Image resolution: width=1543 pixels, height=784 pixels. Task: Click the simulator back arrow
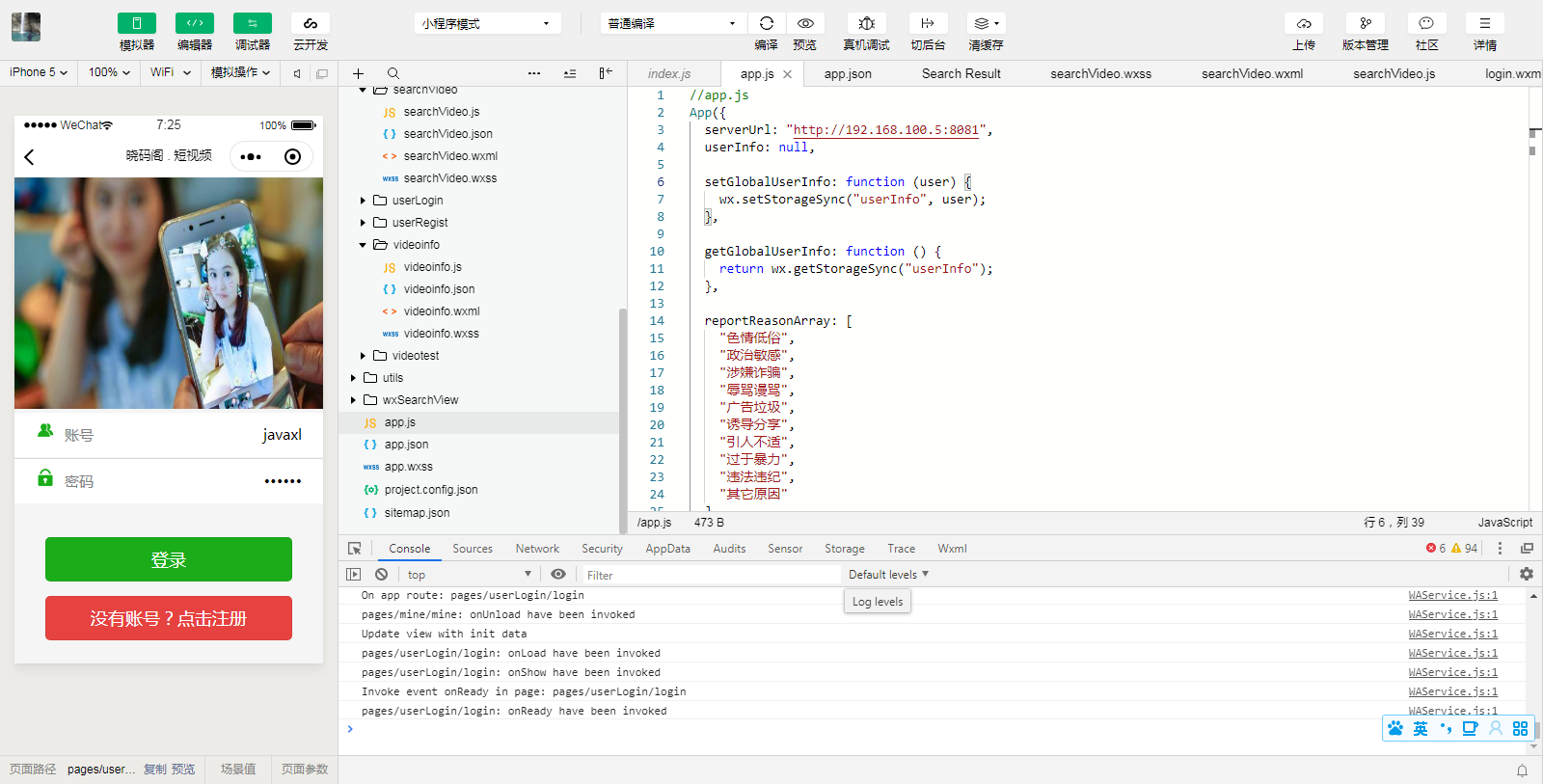pyautogui.click(x=29, y=156)
